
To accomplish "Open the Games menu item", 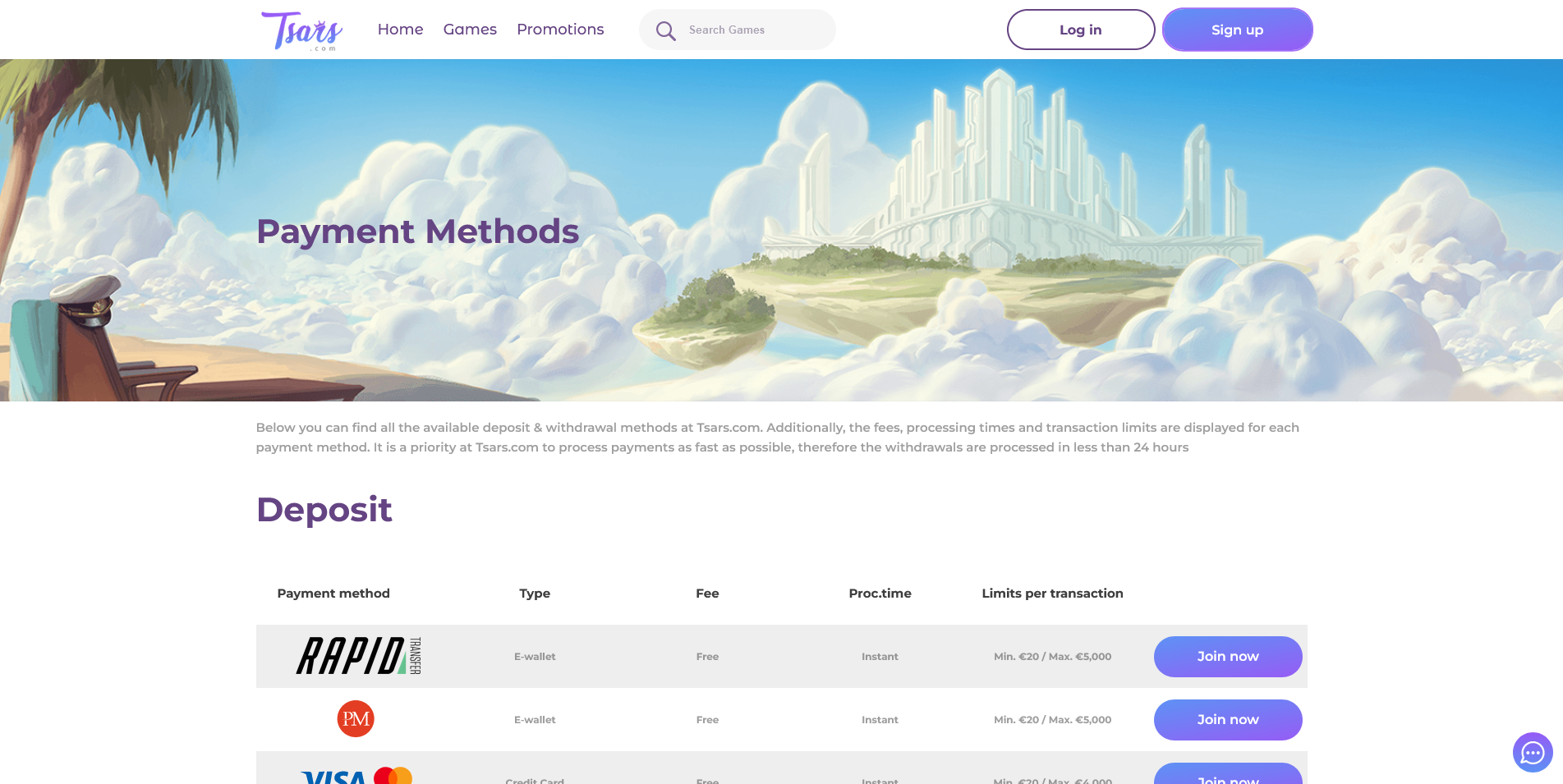I will [x=470, y=30].
